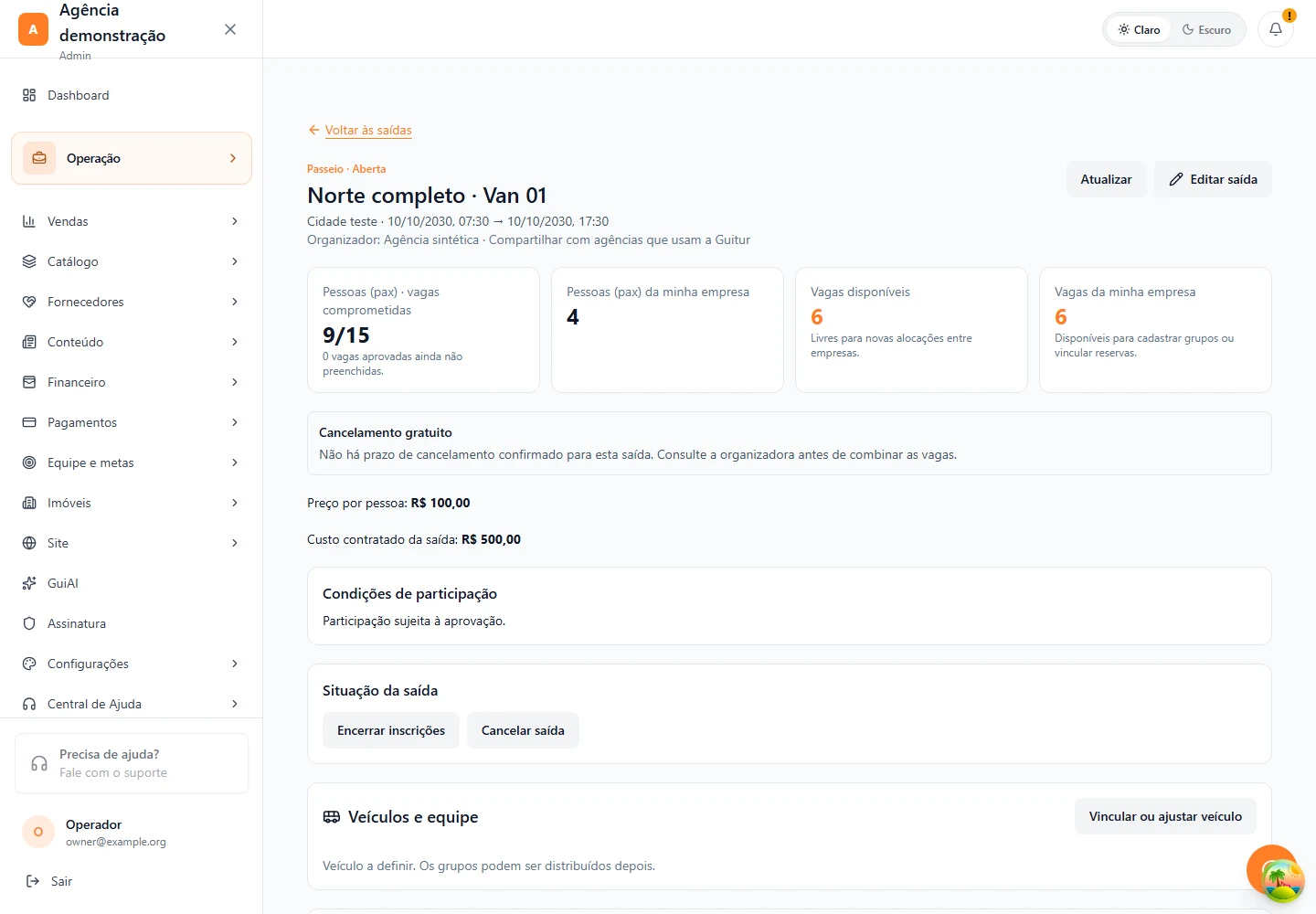The width and height of the screenshot is (1316, 914).
Task: Open notifications bell icon
Action: (1276, 29)
